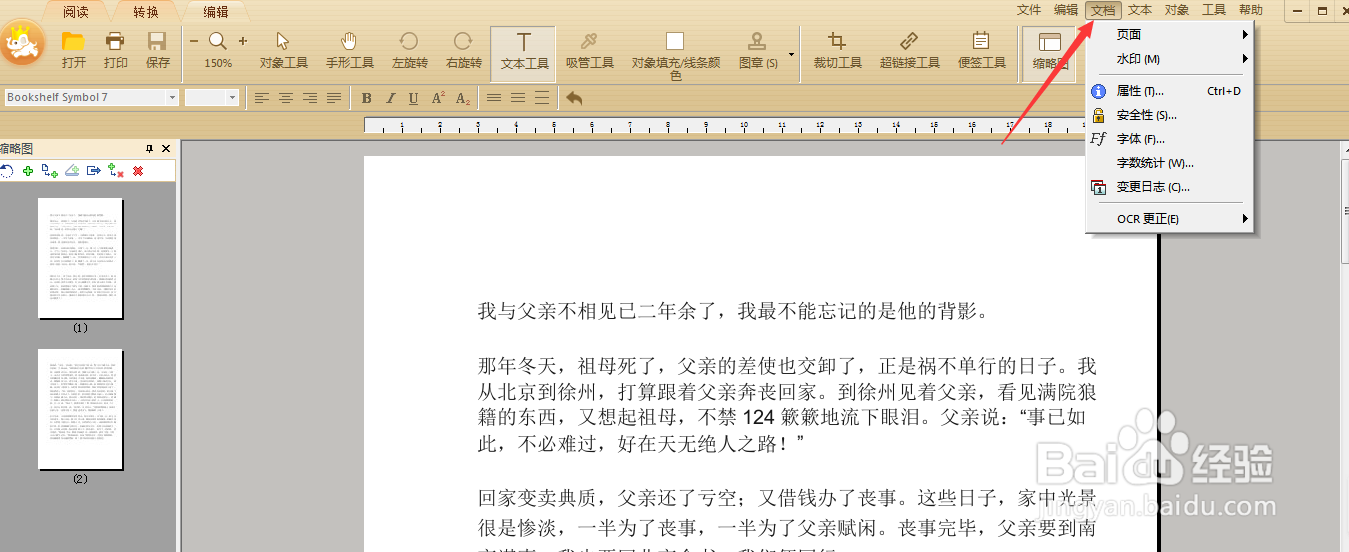
Task: Choose 字数统计 (W)... menu entry
Action: (x=1170, y=163)
